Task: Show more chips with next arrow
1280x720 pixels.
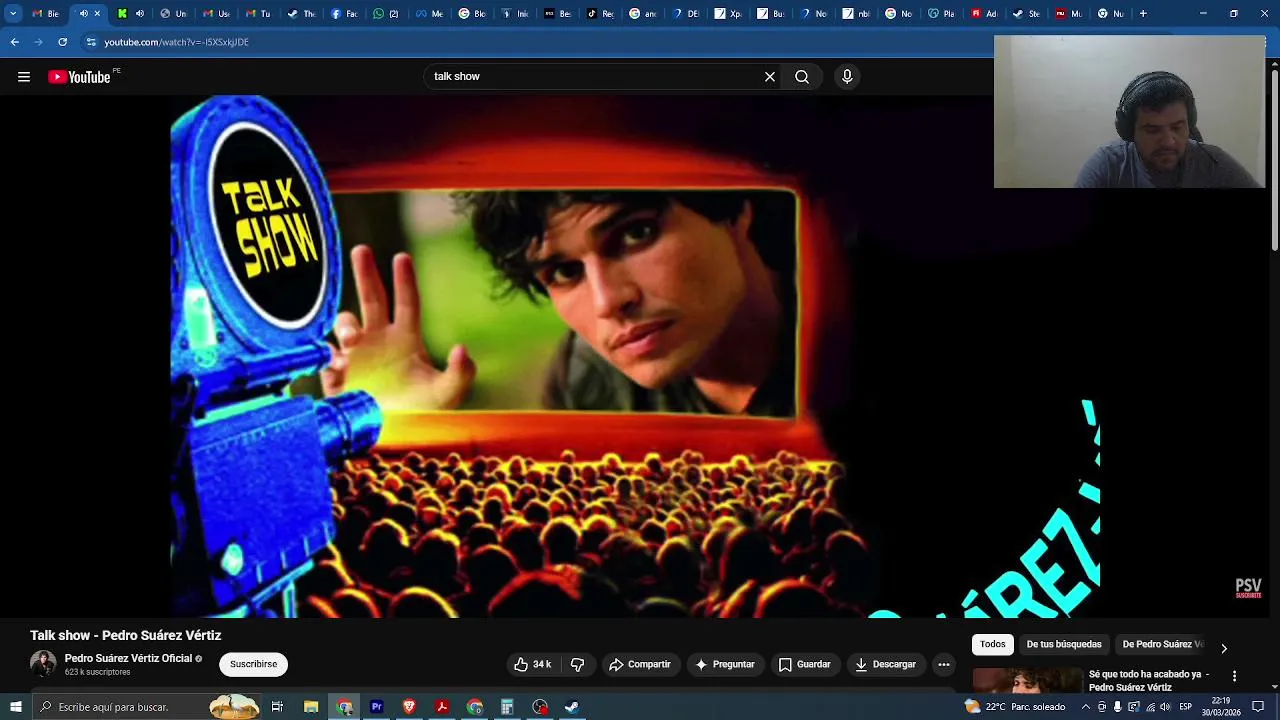Action: [x=1224, y=648]
